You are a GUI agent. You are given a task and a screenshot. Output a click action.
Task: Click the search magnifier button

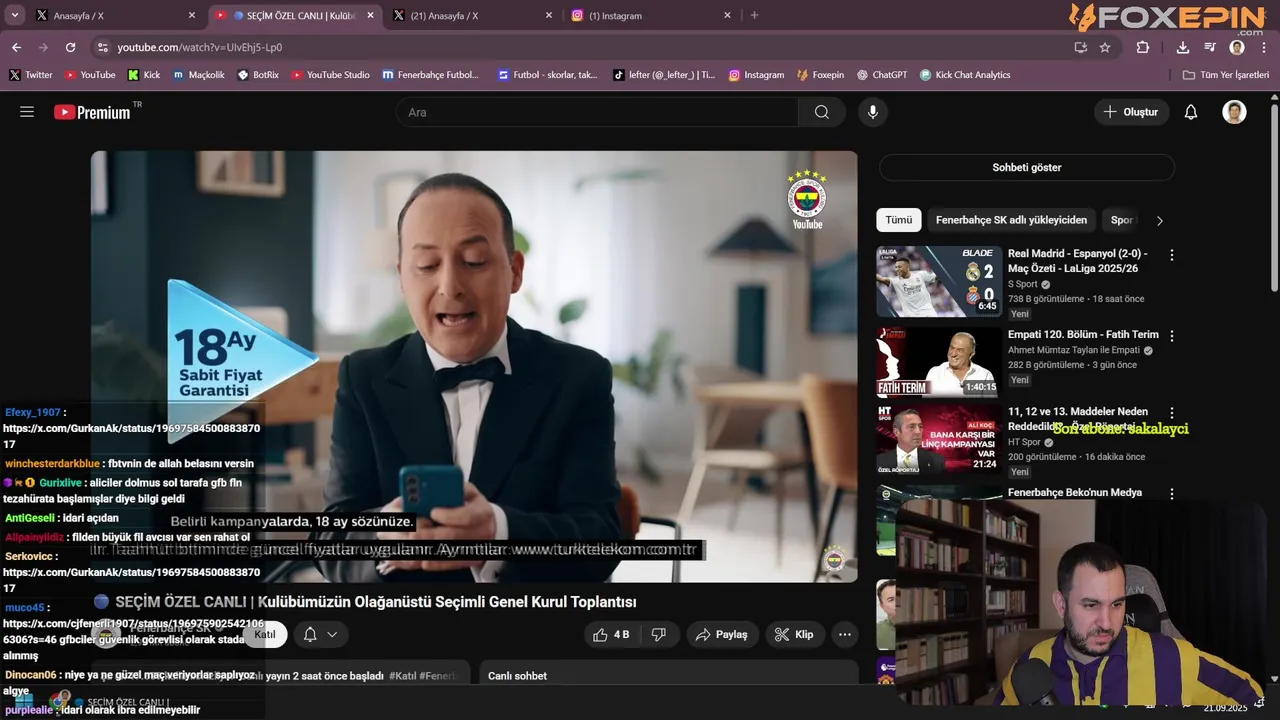(822, 112)
